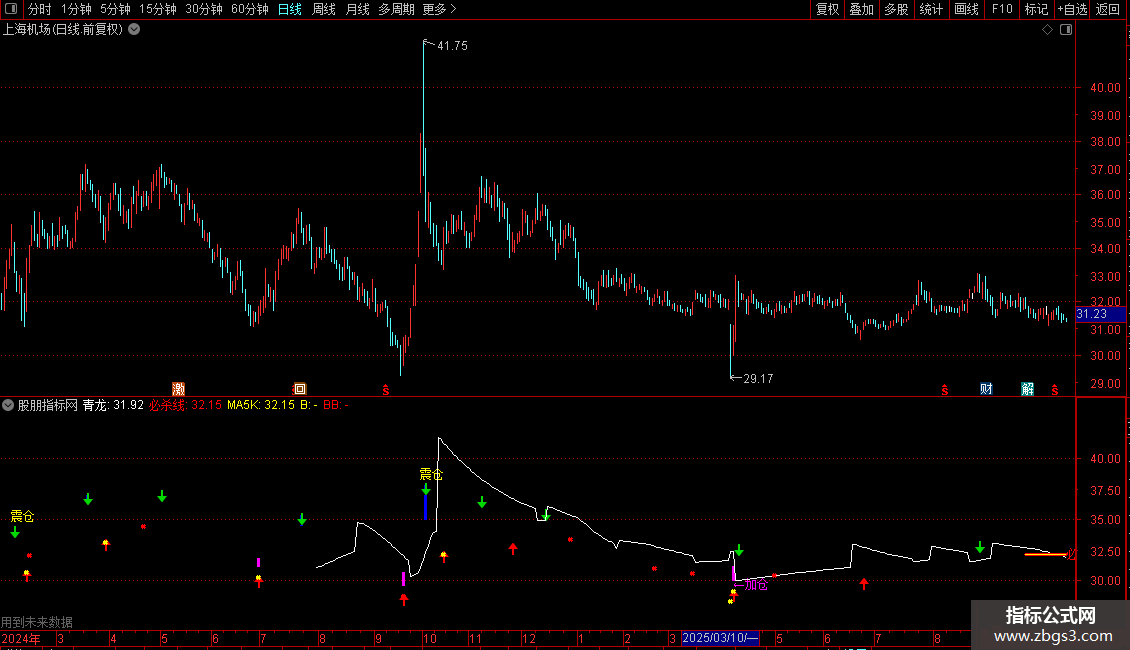The image size is (1130, 650).
Task: Open the 多股 multi-stock view
Action: [896, 9]
